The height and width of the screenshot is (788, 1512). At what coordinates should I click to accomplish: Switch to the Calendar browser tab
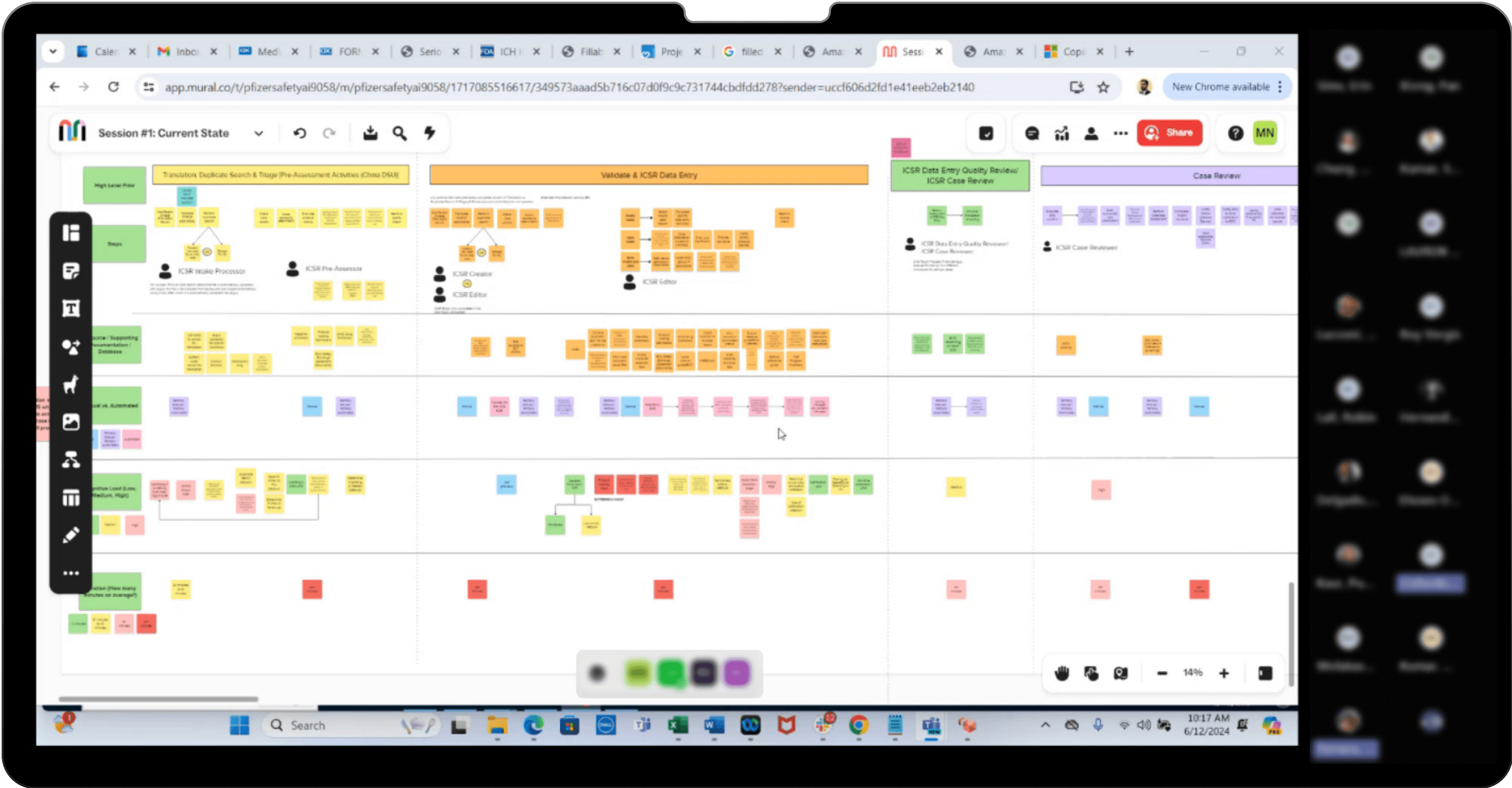106,52
